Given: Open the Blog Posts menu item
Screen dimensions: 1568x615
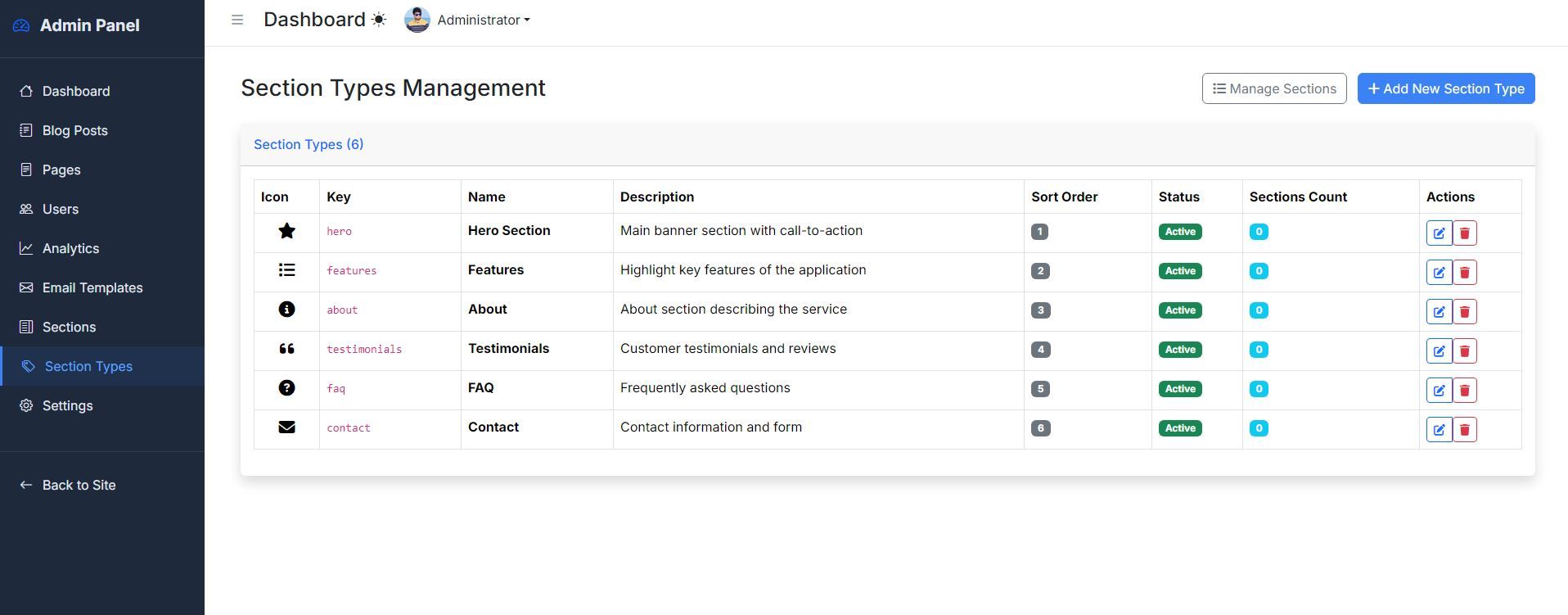Looking at the screenshot, I should (74, 130).
